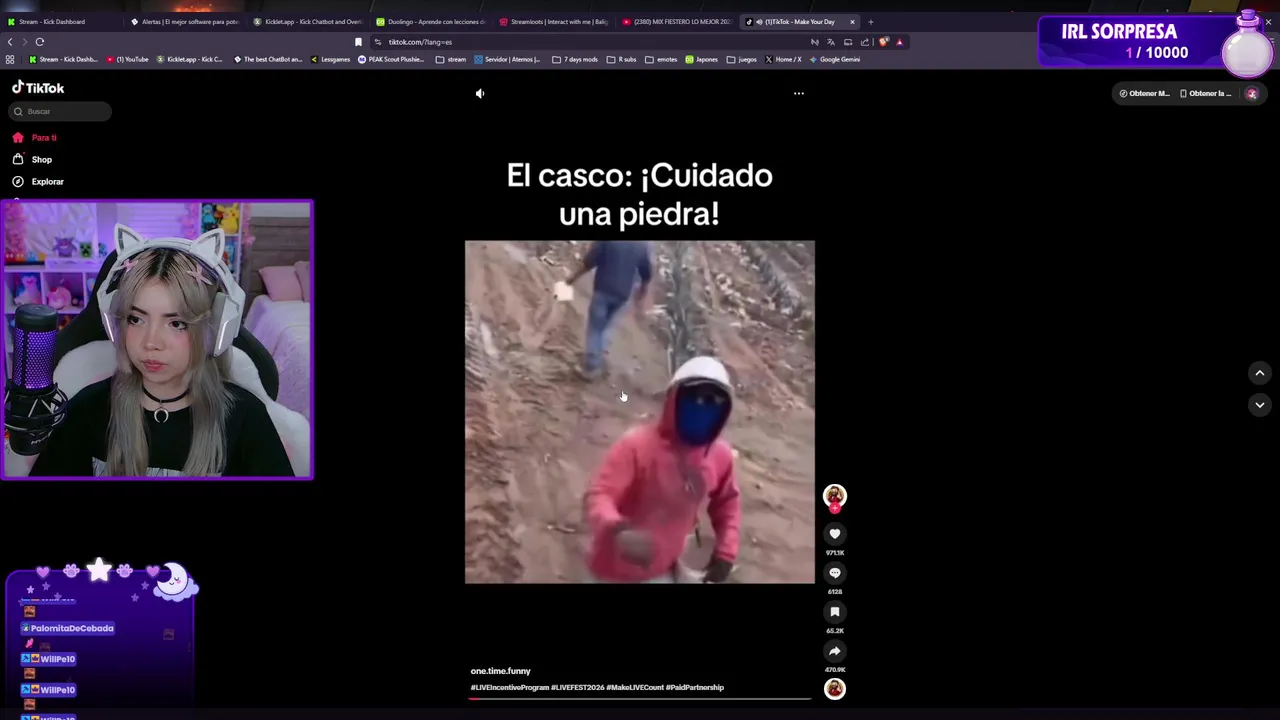Switch to the Kicklet.app browser tab
The height and width of the screenshot is (720, 1280).
tap(308, 22)
